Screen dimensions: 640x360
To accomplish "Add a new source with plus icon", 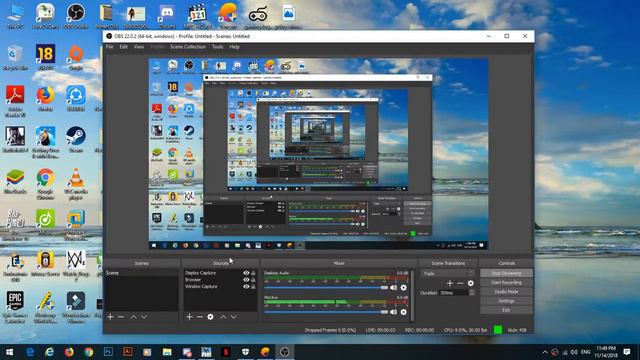I will point(189,317).
